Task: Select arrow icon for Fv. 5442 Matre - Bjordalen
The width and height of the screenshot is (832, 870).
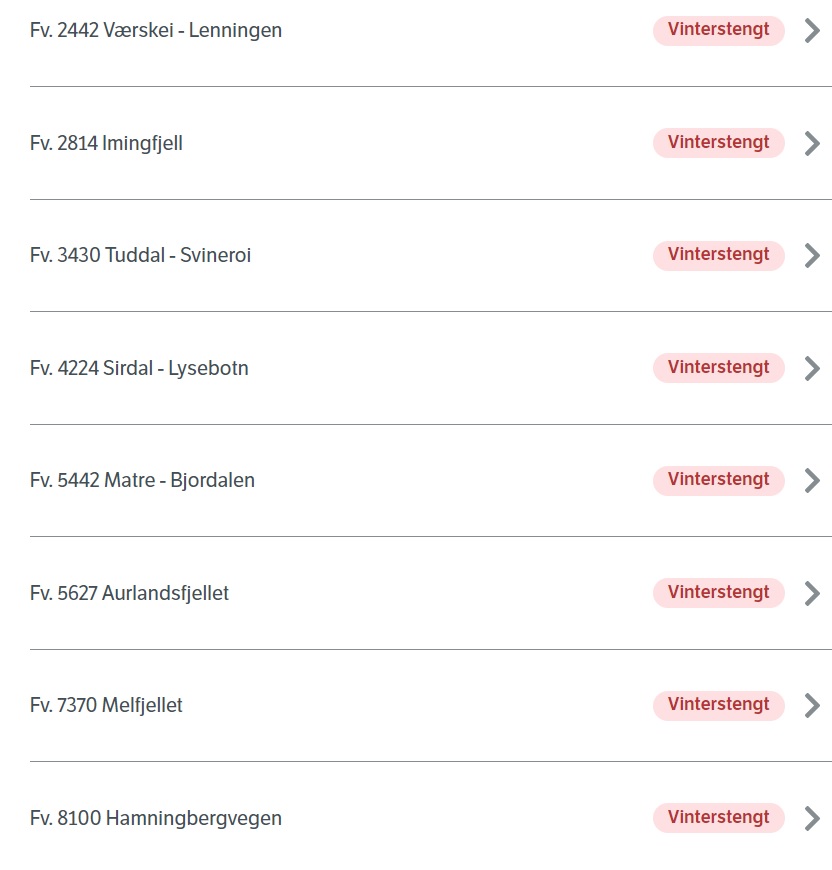Action: click(812, 480)
